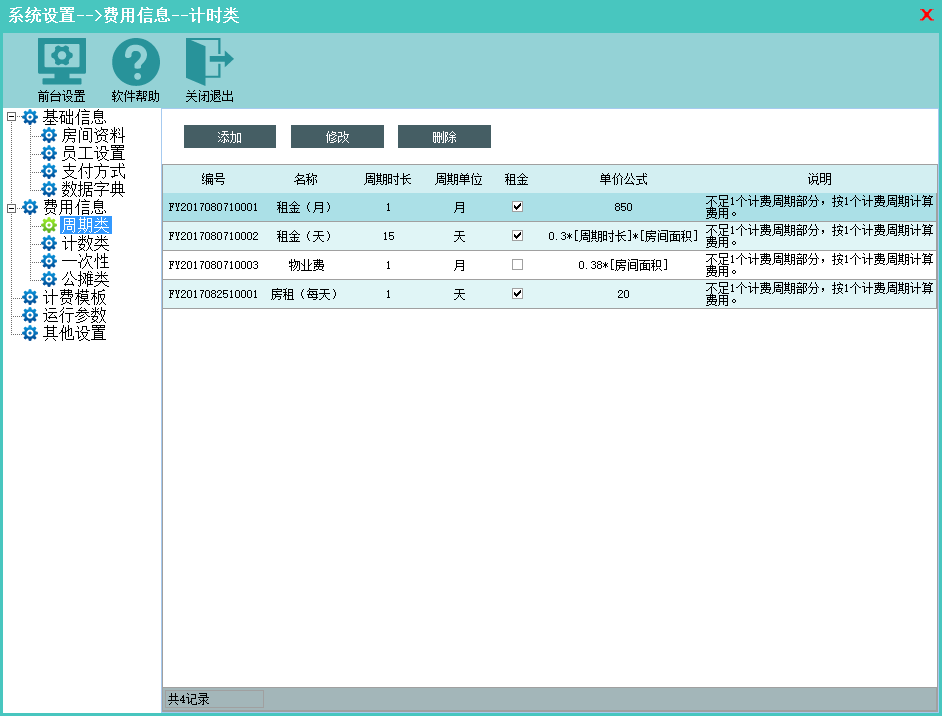Uncheck 租金 checkbox for 租金（月）row

coord(517,207)
